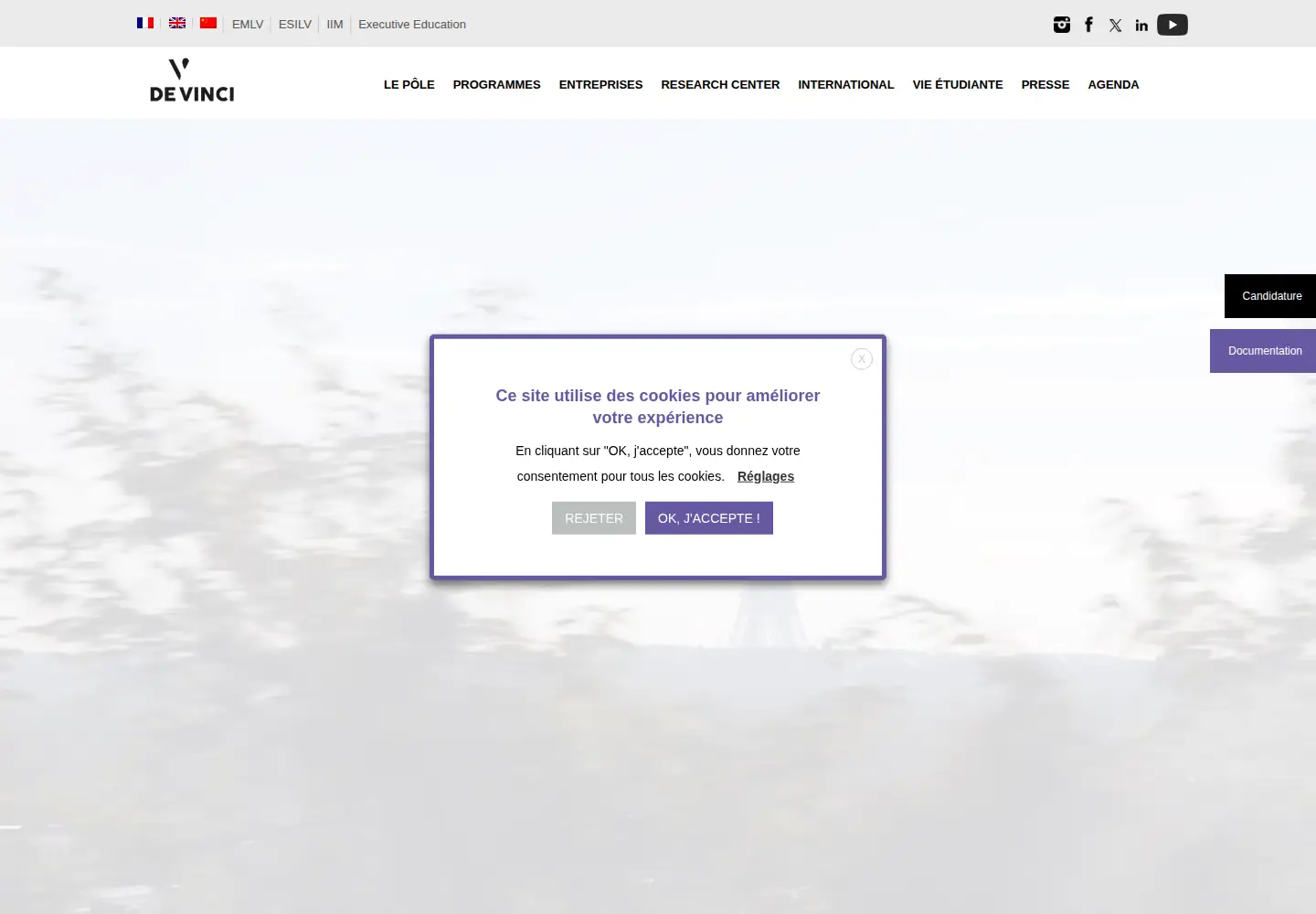
Task: Accept cookies with OK, J'accepte button
Action: coord(709,518)
